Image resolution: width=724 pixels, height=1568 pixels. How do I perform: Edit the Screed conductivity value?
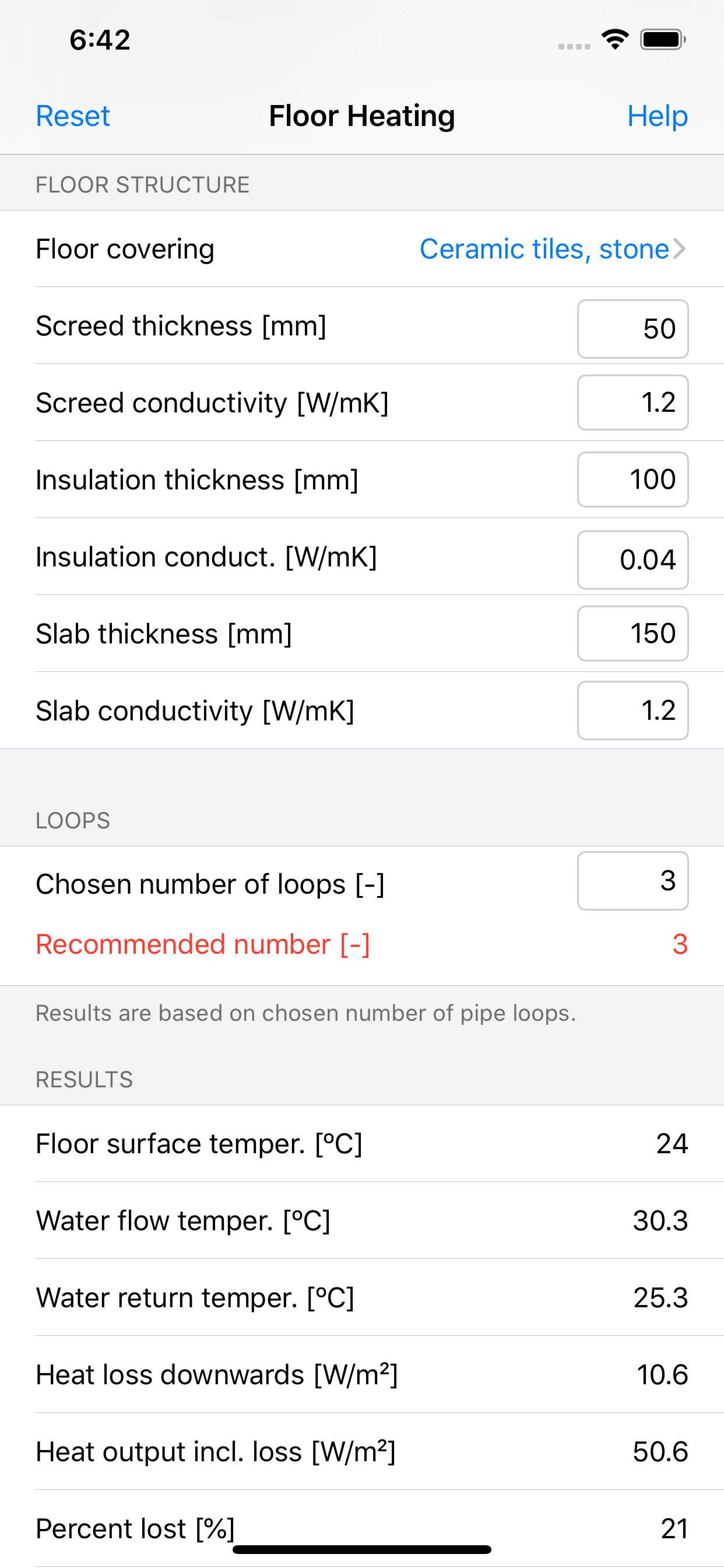(x=632, y=402)
